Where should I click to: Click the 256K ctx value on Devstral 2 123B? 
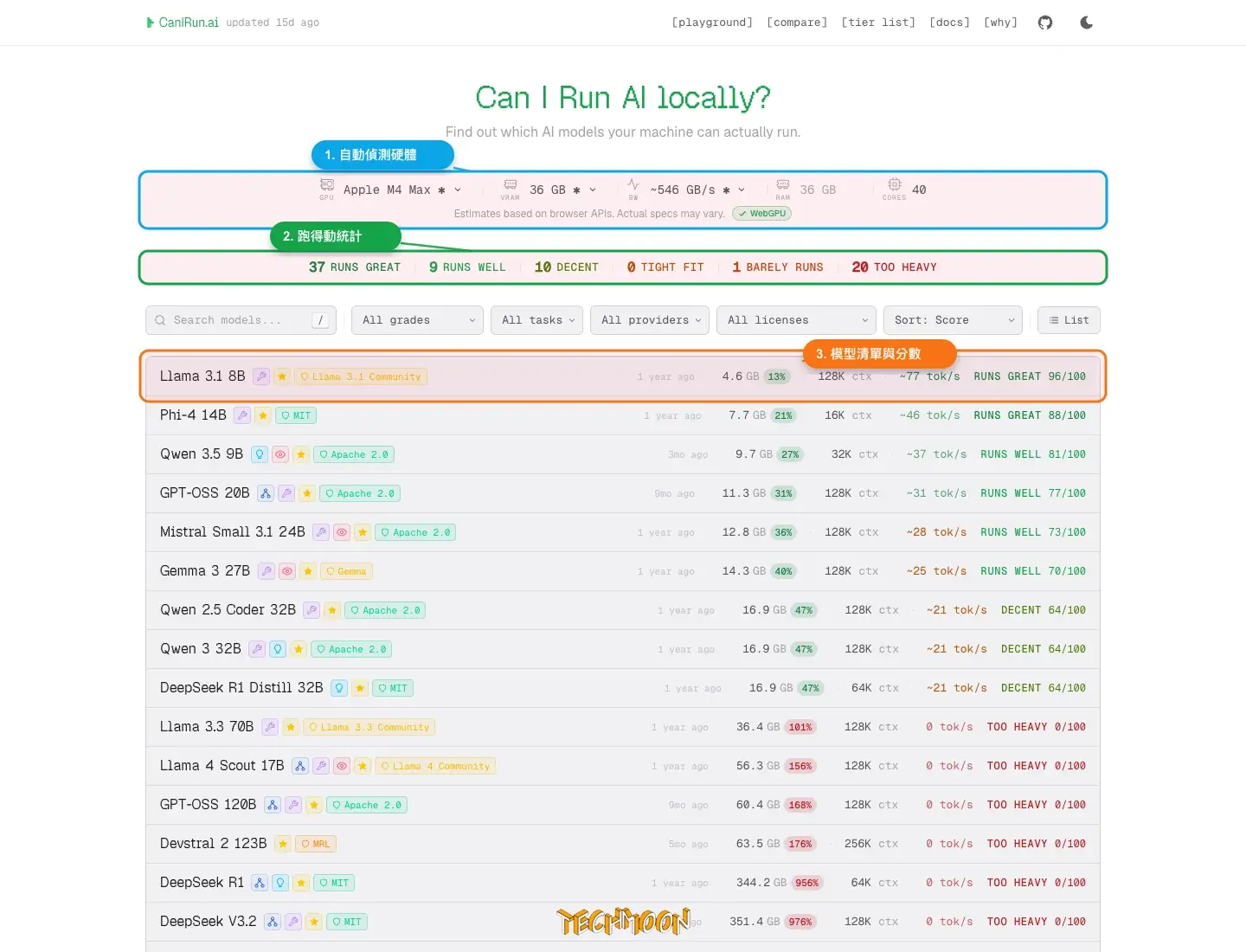coord(871,844)
